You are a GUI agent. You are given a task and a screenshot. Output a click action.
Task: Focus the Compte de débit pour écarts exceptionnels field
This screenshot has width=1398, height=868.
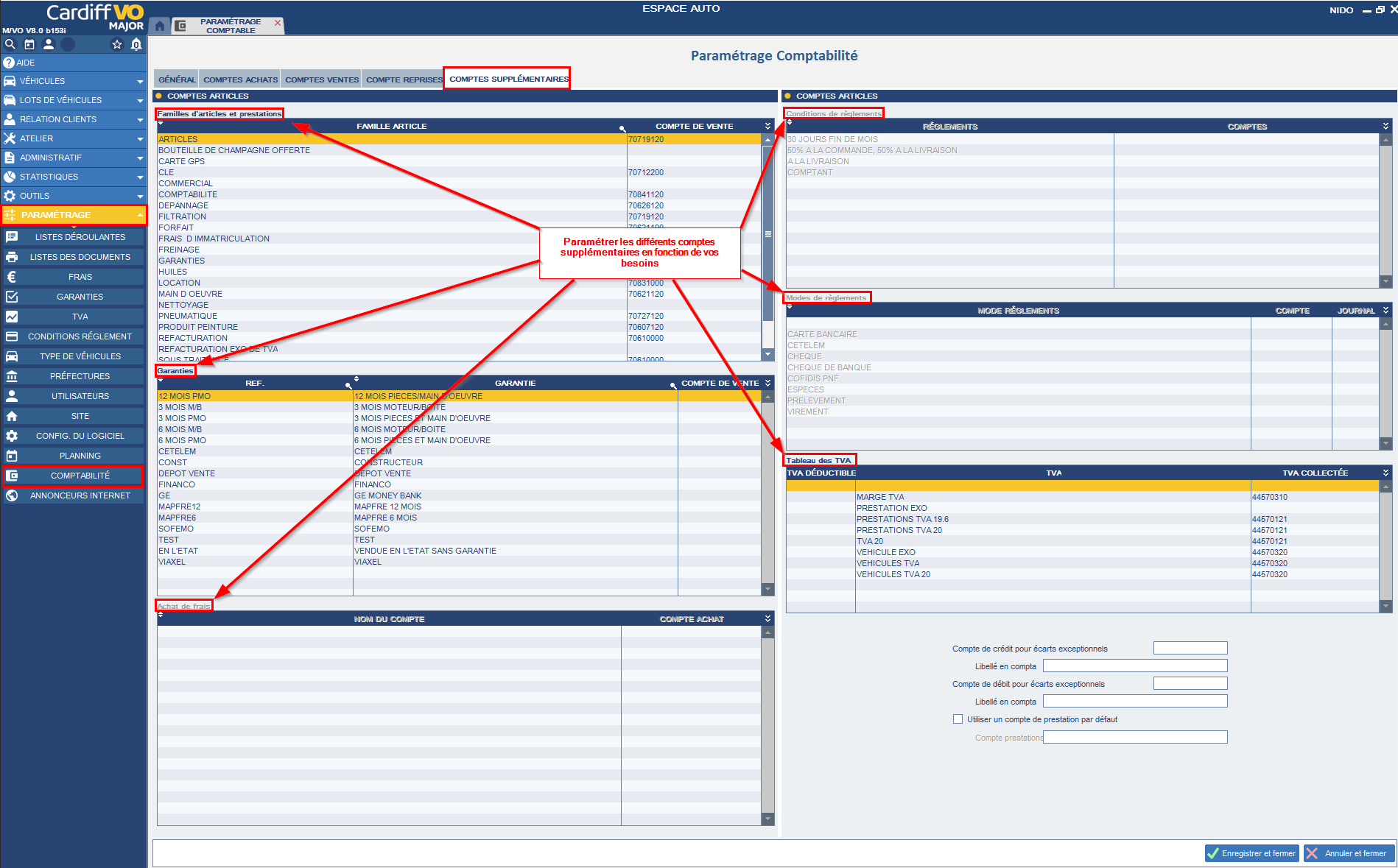[1190, 683]
